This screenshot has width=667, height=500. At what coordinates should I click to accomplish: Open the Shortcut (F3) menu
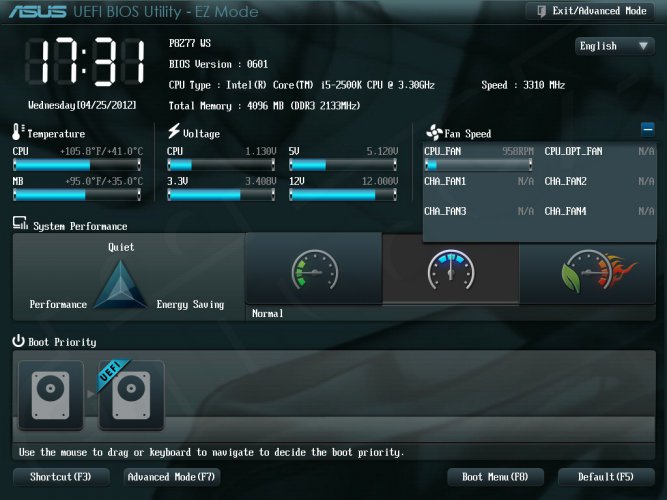[x=61, y=477]
